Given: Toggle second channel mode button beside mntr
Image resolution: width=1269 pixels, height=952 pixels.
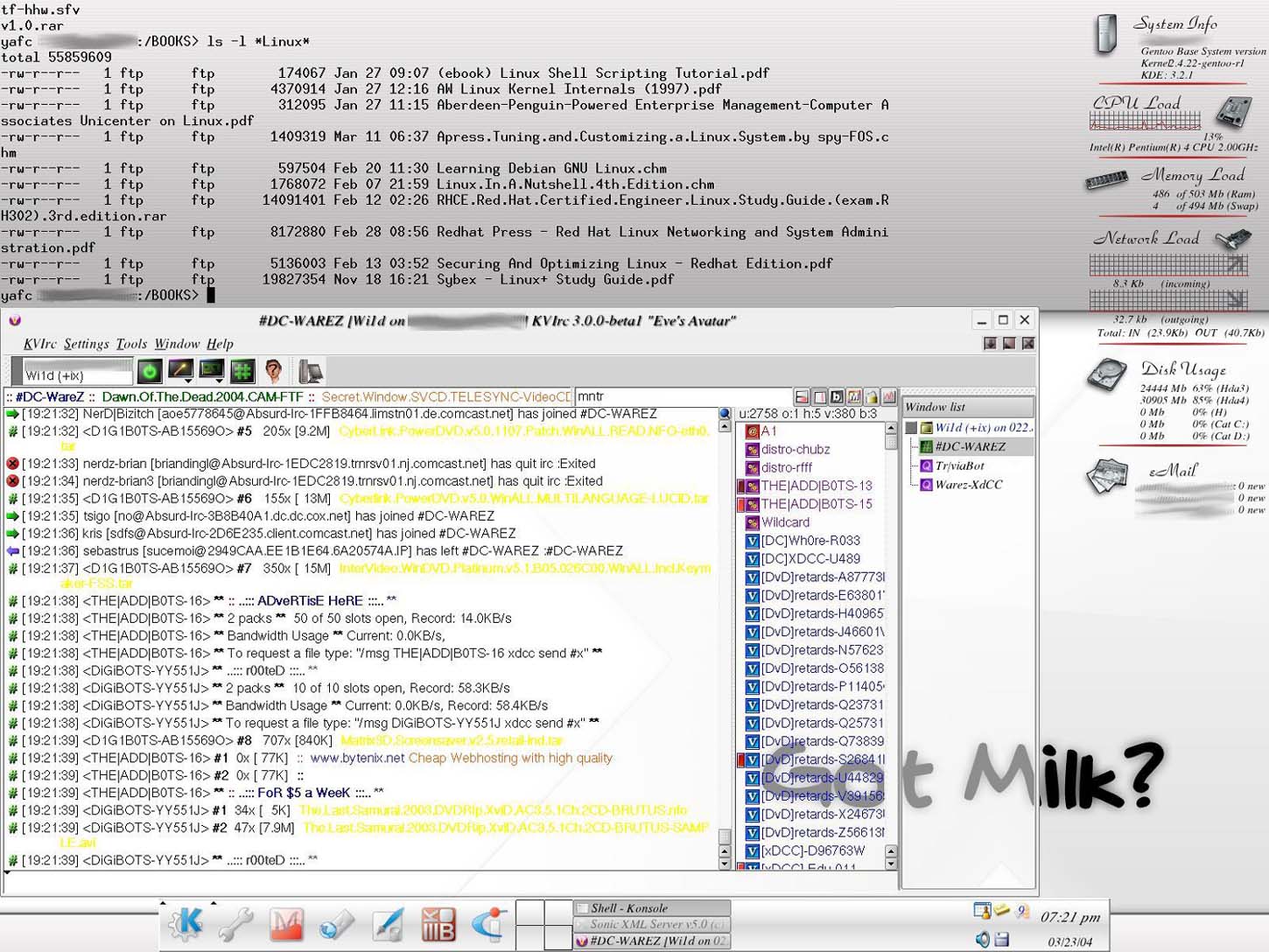Looking at the screenshot, I should pos(819,396).
